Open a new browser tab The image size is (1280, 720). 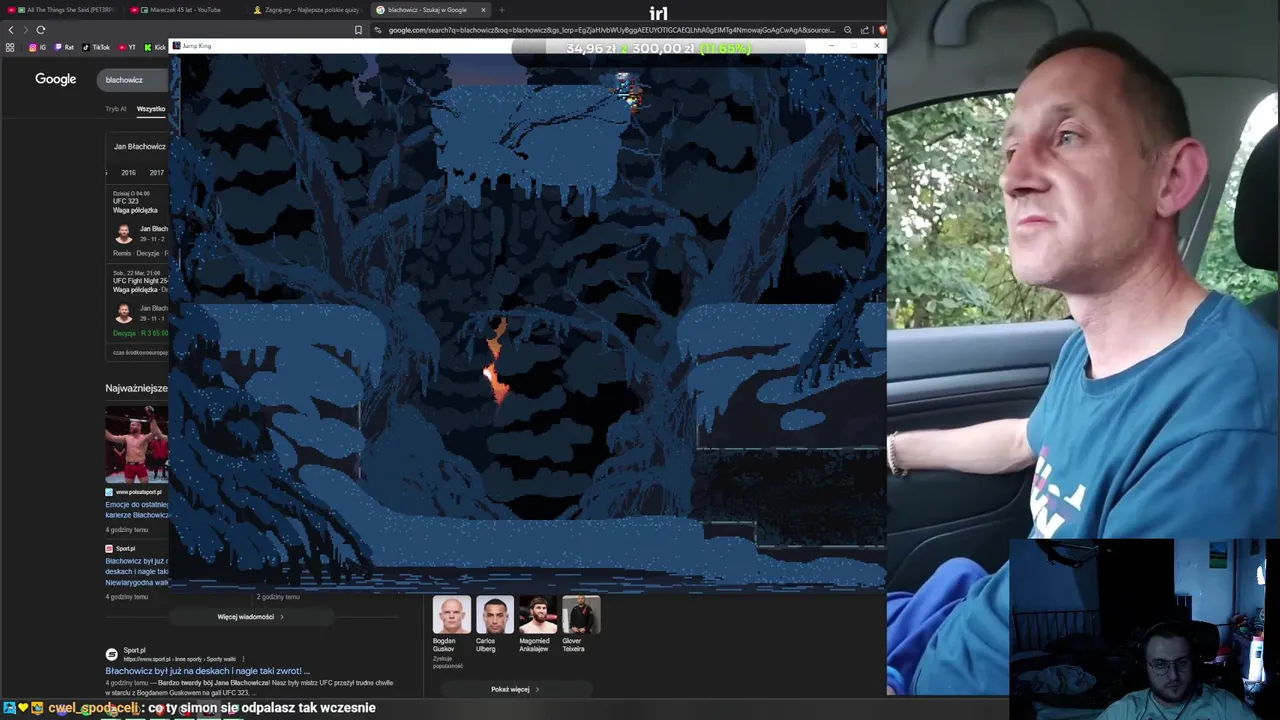(501, 10)
